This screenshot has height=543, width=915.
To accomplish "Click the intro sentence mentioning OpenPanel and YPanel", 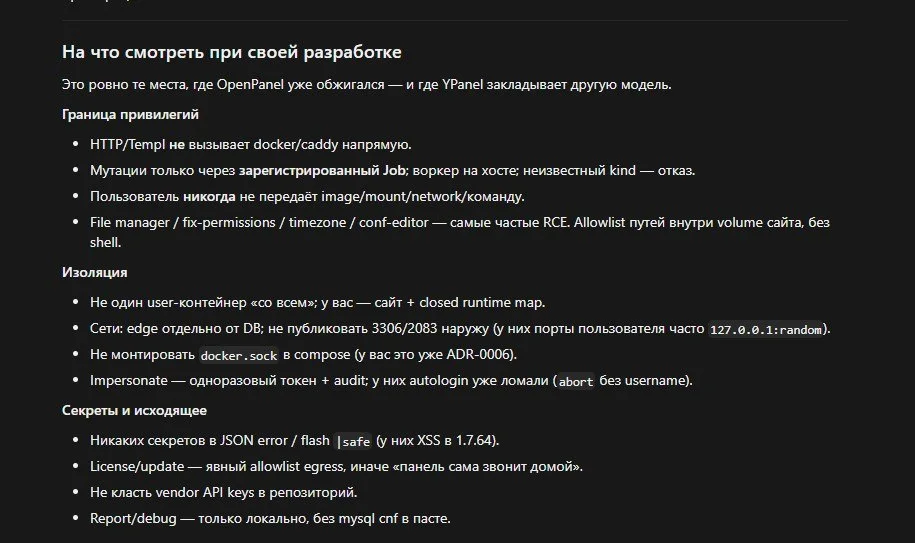I will (366, 85).
